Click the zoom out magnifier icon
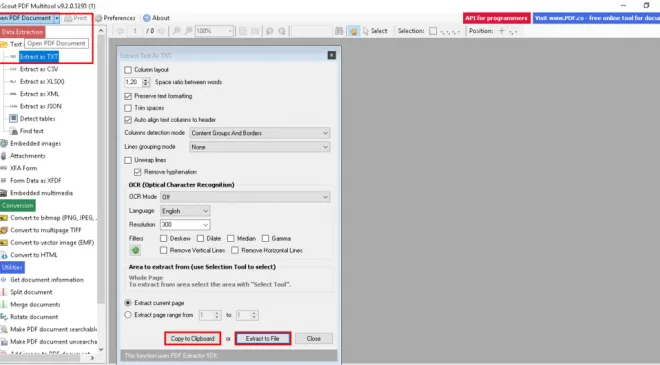 tap(177, 31)
